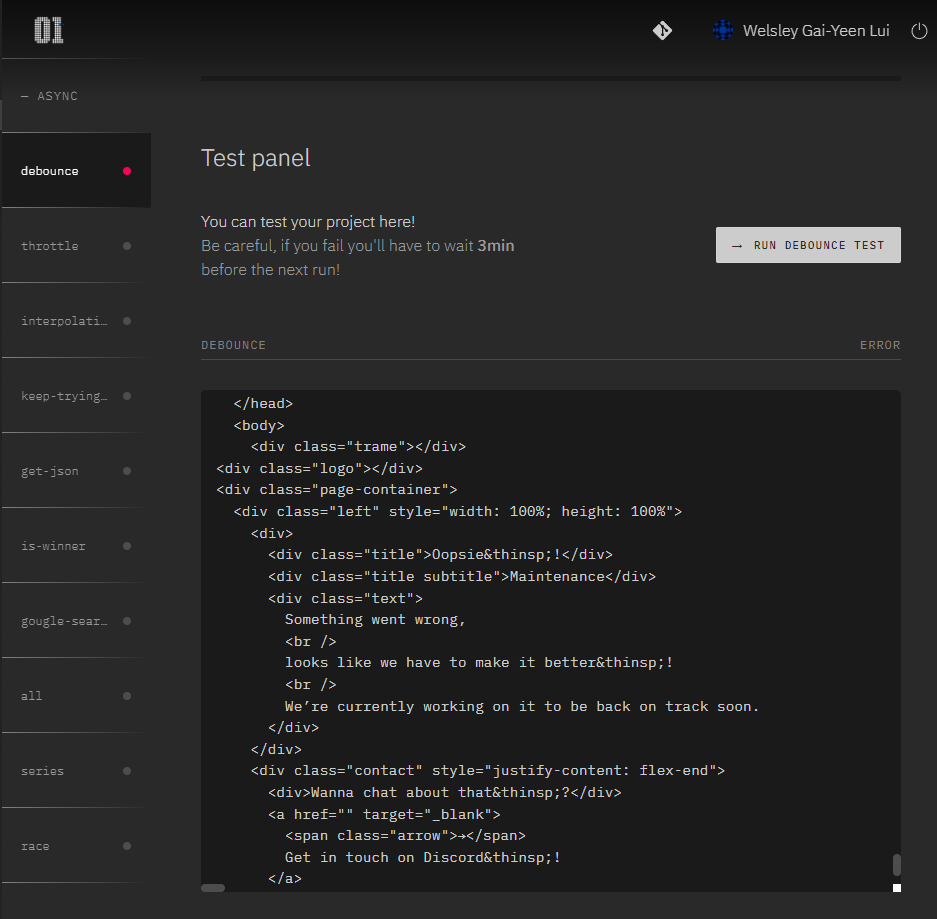Click the red status dot beside debounce
Screen dimensions: 937x919
[x=127, y=171]
